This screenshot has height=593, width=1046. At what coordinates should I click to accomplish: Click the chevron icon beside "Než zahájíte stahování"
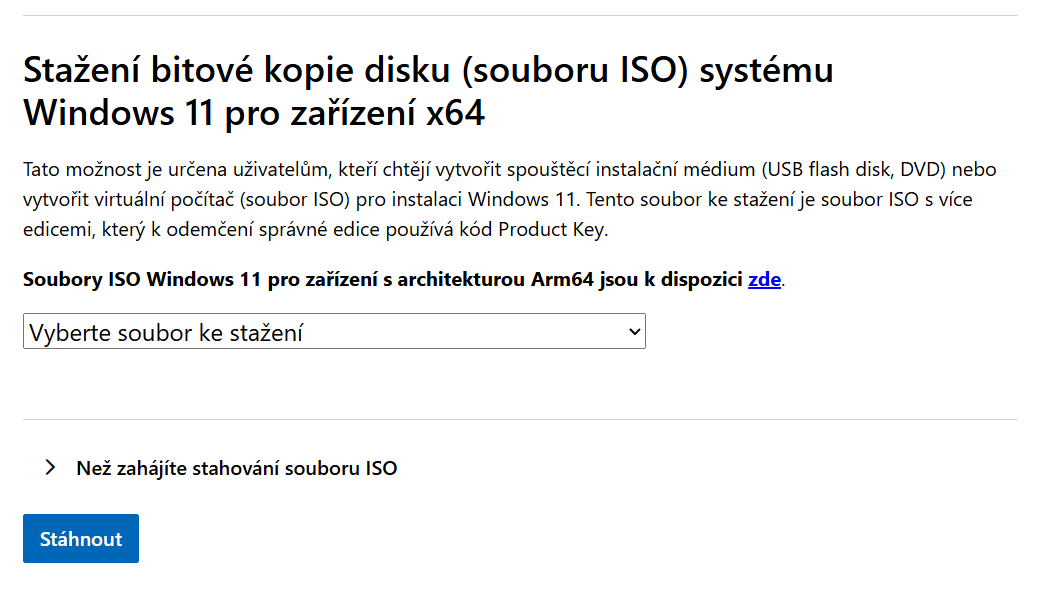click(50, 468)
